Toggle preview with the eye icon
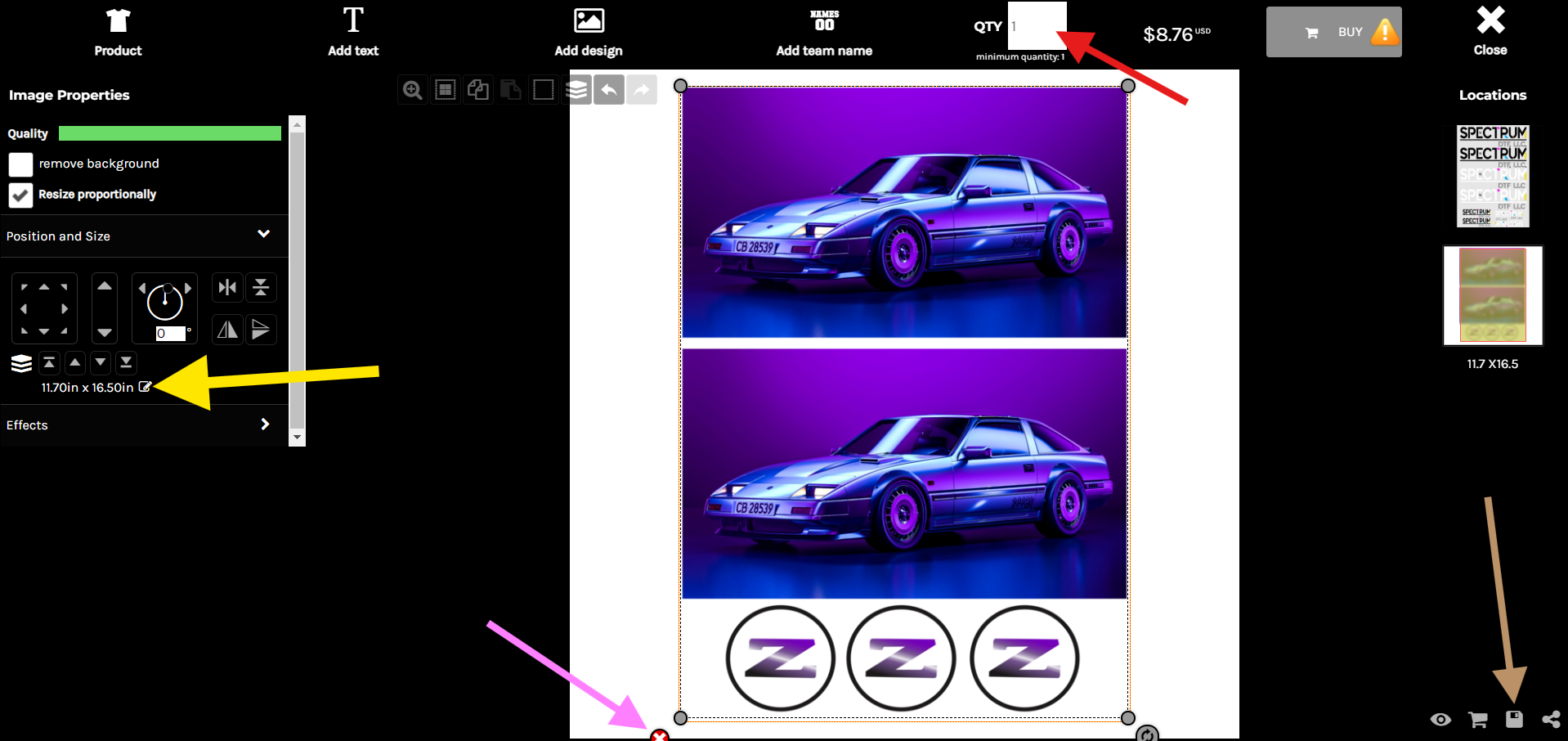1568x741 pixels. (x=1440, y=720)
